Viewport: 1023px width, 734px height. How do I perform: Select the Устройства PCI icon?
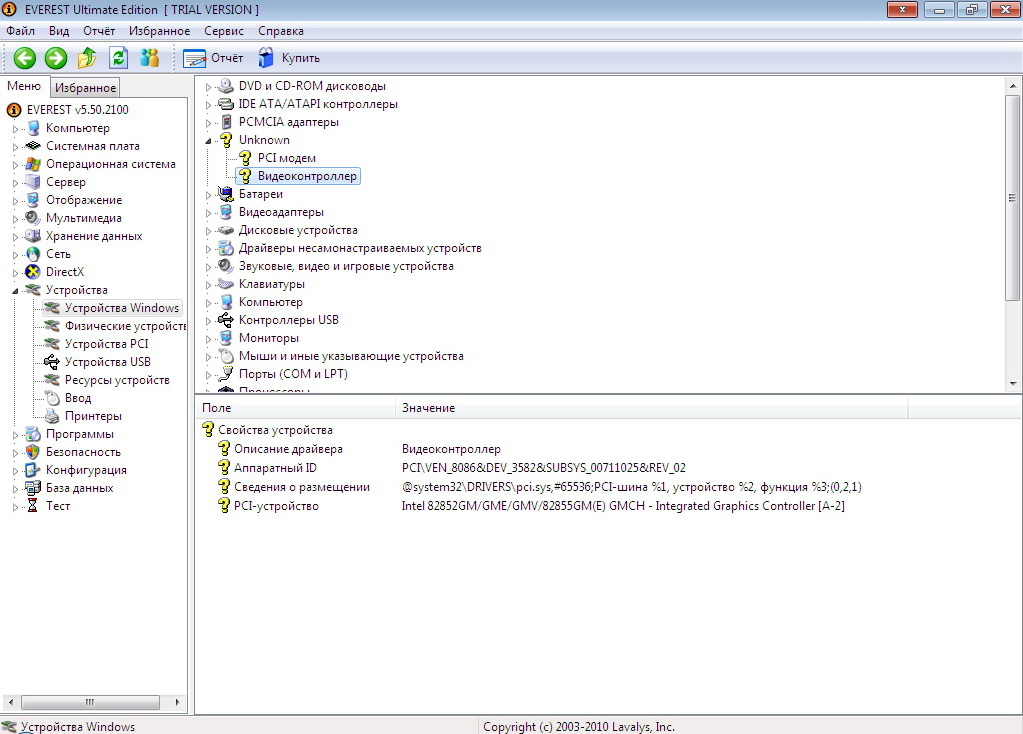click(52, 344)
